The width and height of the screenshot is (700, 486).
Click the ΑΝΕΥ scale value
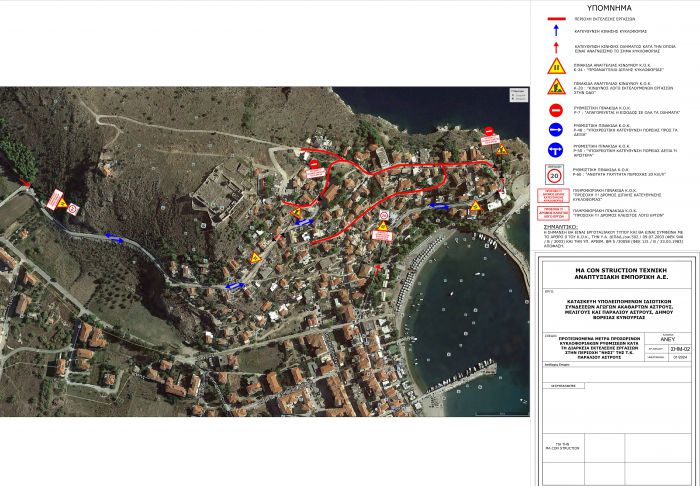coord(667,339)
